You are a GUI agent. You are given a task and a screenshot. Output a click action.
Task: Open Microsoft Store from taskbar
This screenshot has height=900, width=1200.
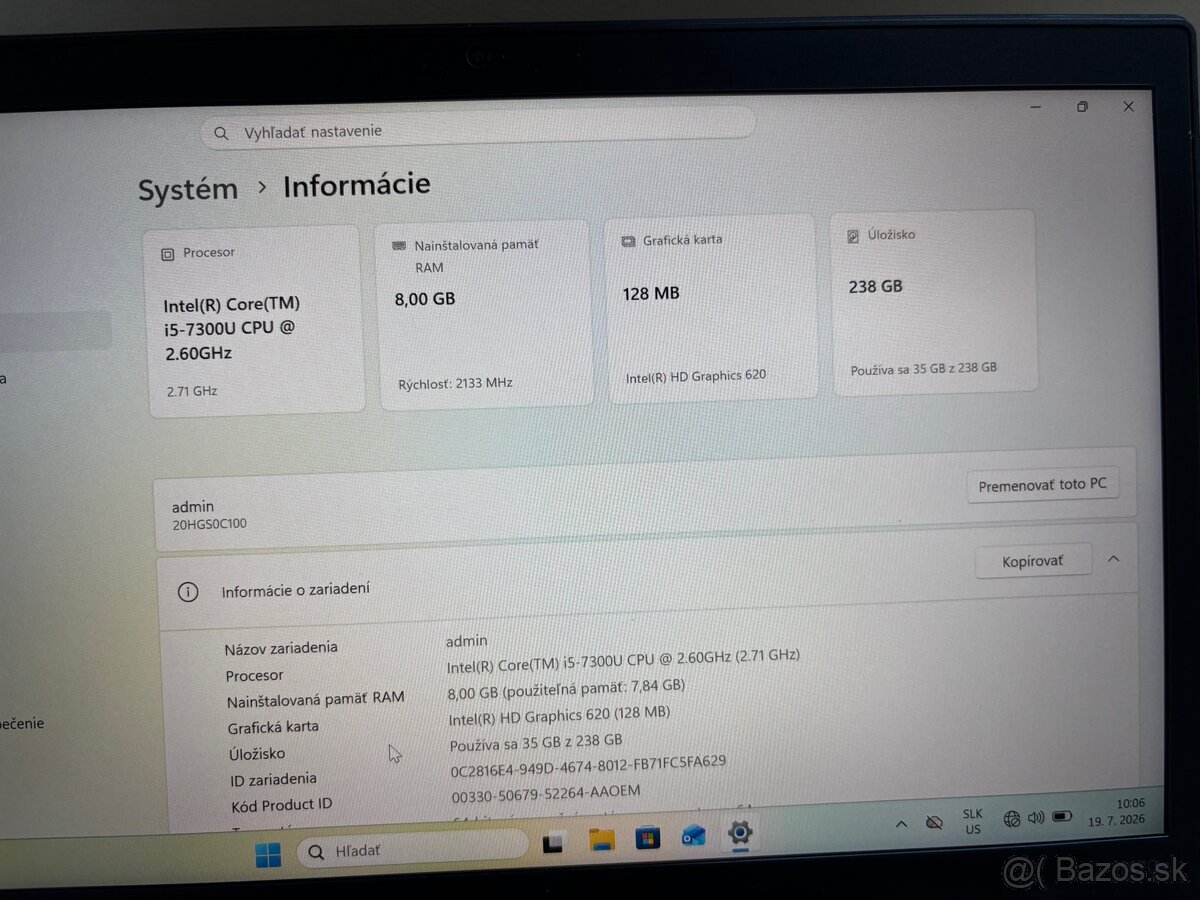point(648,838)
